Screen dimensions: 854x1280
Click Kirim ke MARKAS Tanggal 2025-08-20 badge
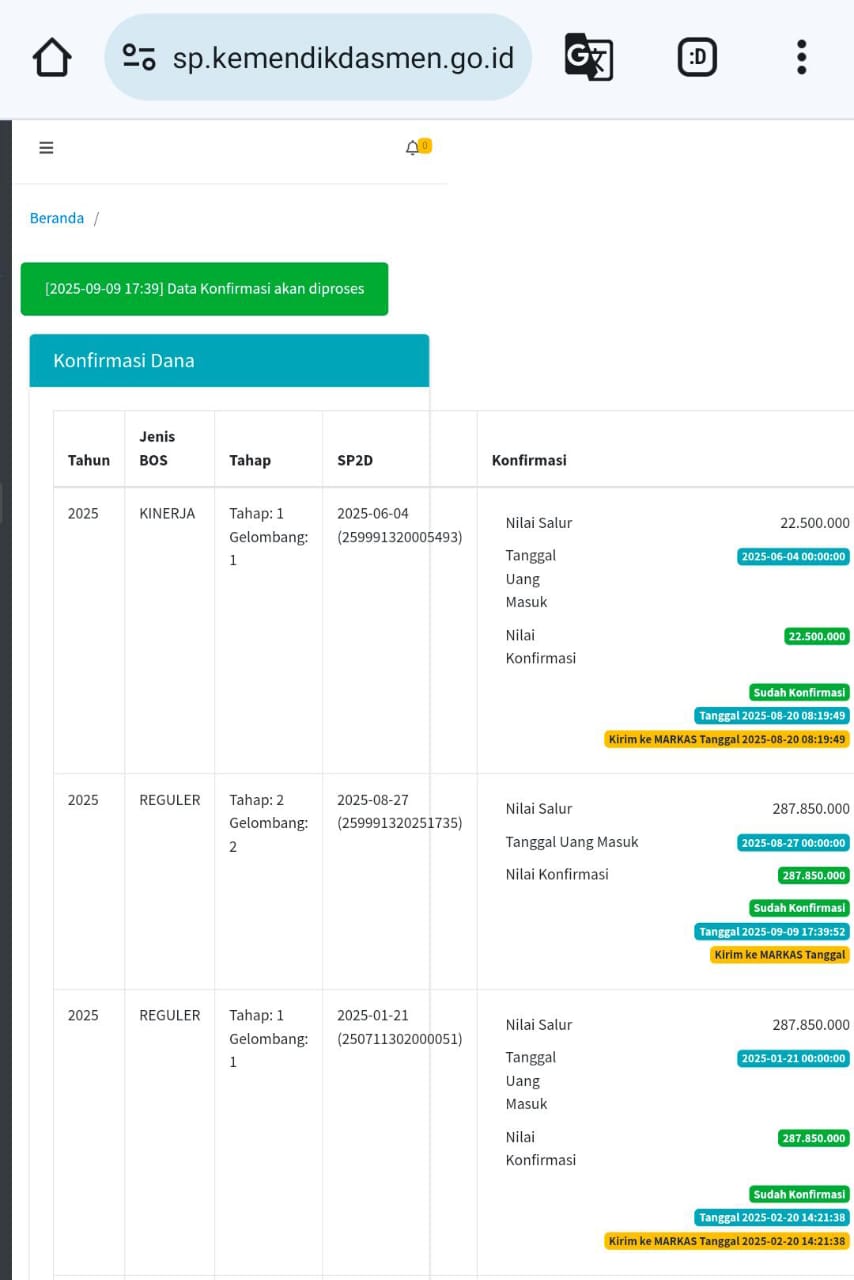click(727, 739)
